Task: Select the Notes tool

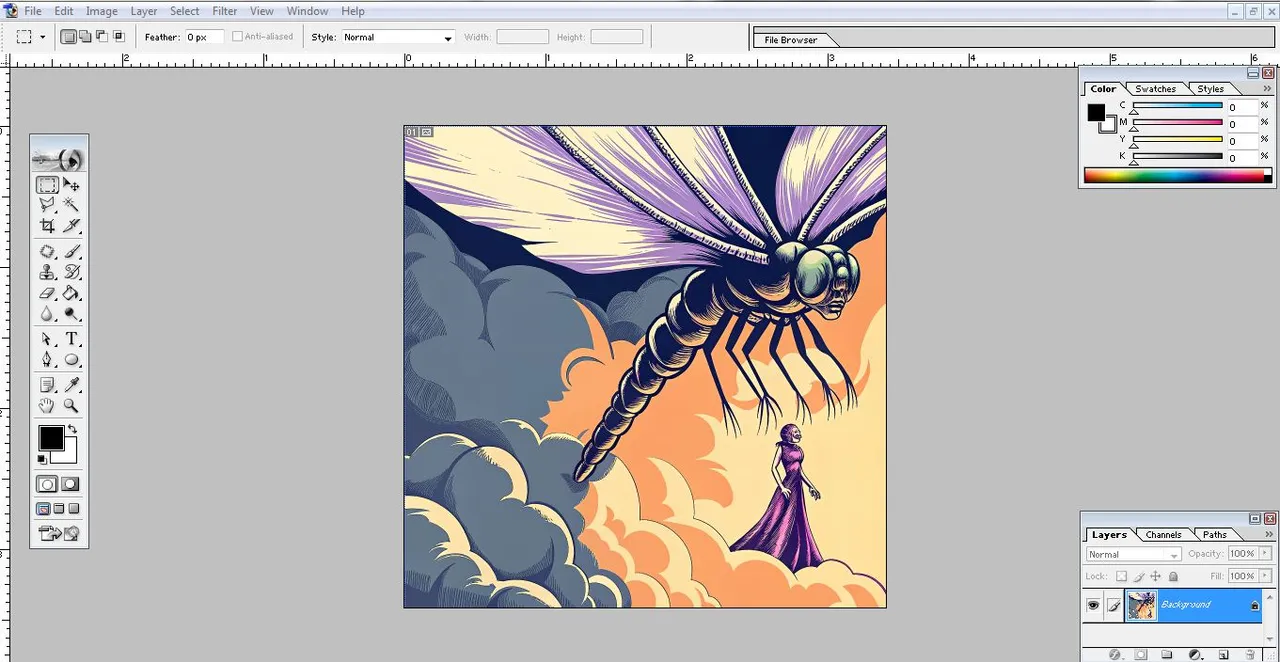Action: pos(47,385)
